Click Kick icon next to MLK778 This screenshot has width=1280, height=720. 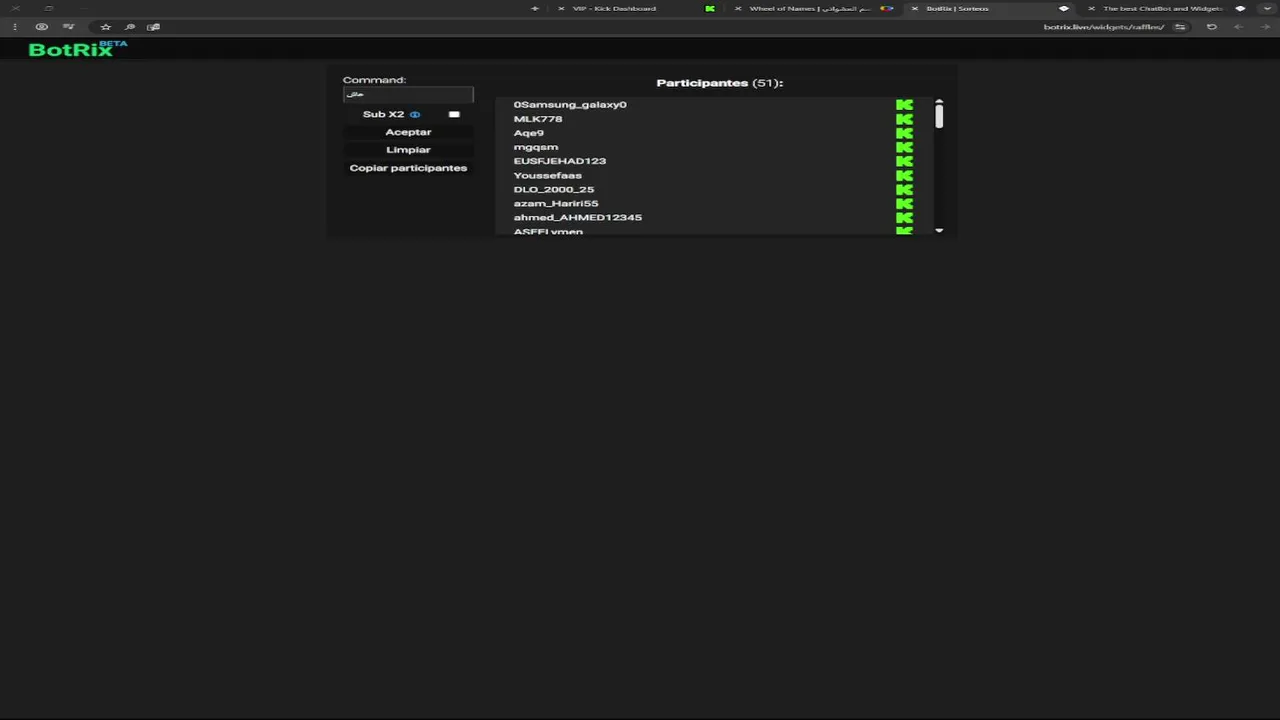[x=904, y=119]
